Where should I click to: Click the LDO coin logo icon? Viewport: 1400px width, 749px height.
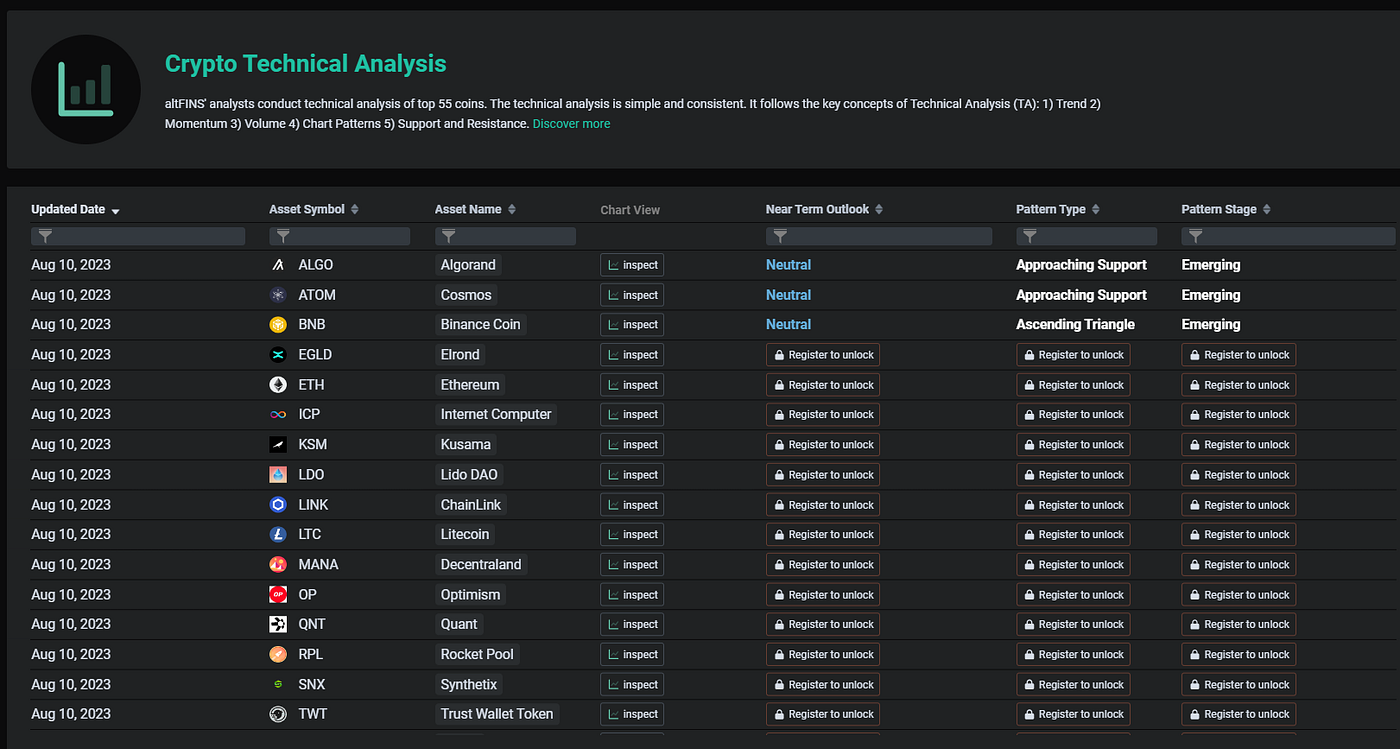[x=278, y=474]
